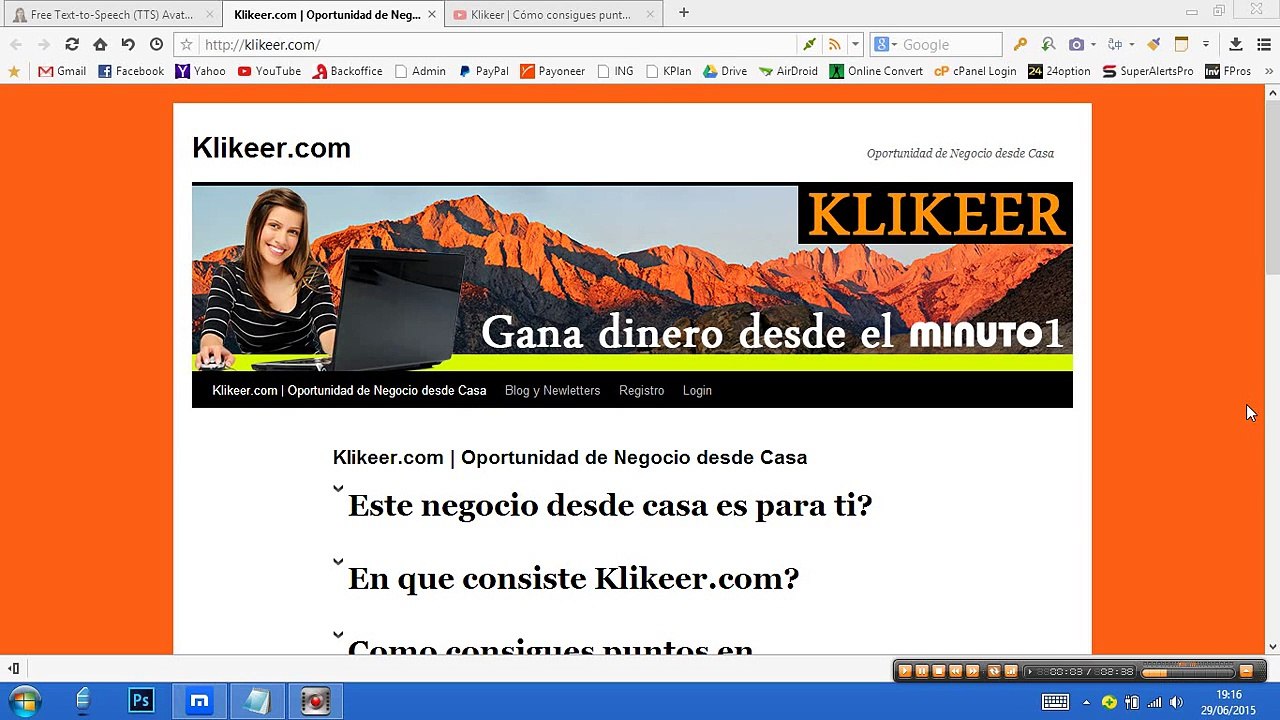Click the RSS feed icon in address bar
This screenshot has width=1280, height=720.
(x=834, y=44)
